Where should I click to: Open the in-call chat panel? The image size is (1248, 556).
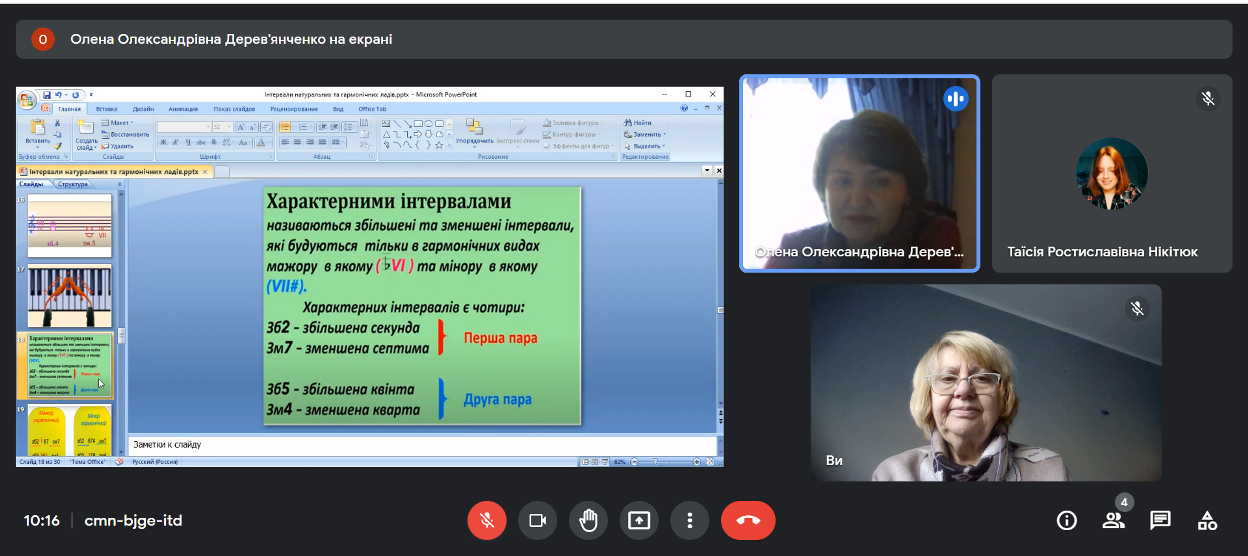tap(1160, 520)
